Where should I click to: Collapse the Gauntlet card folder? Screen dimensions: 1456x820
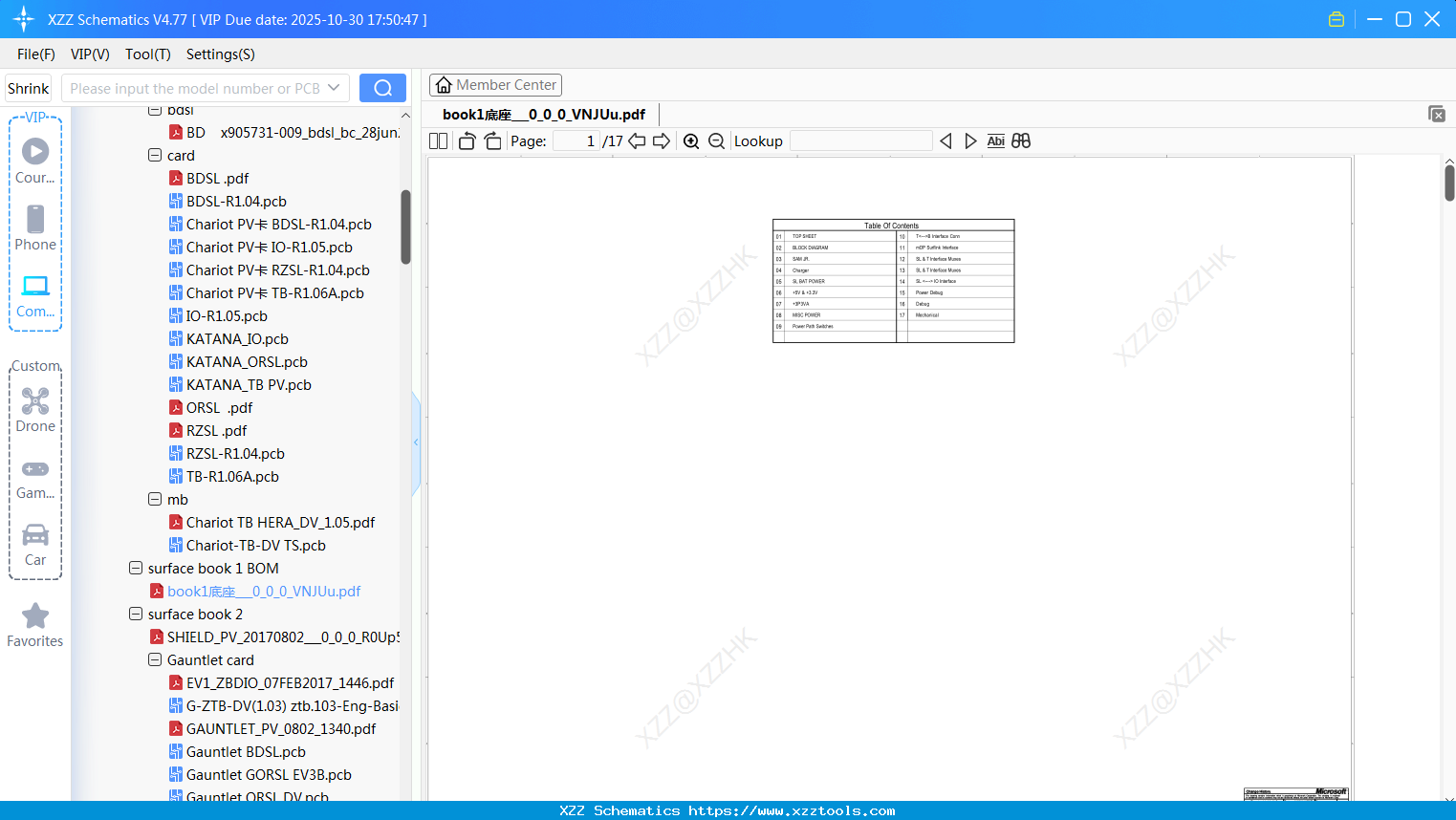[x=155, y=659]
